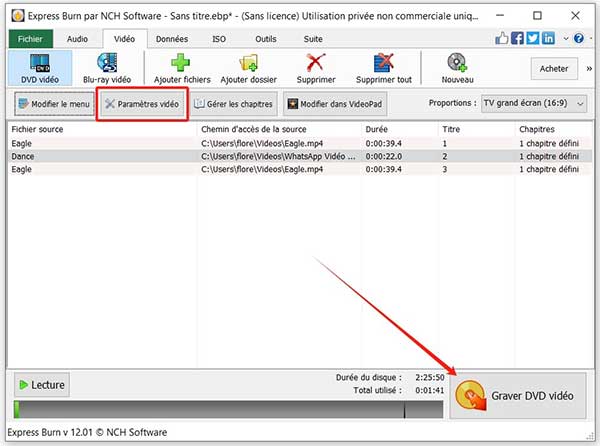Switch to the Vidéo tab
600x446 pixels.
(124, 39)
